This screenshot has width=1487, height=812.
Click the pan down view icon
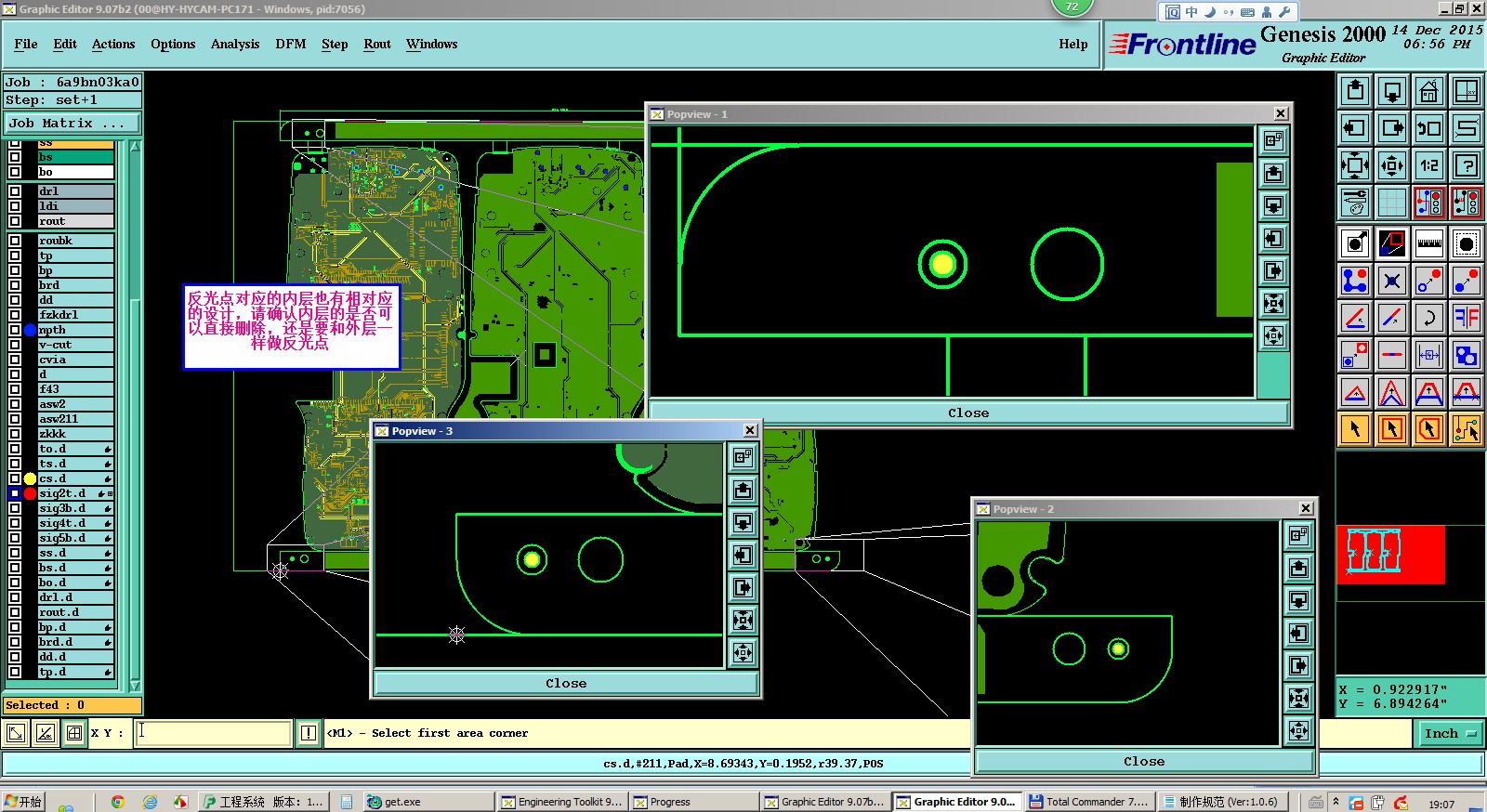click(x=1392, y=91)
